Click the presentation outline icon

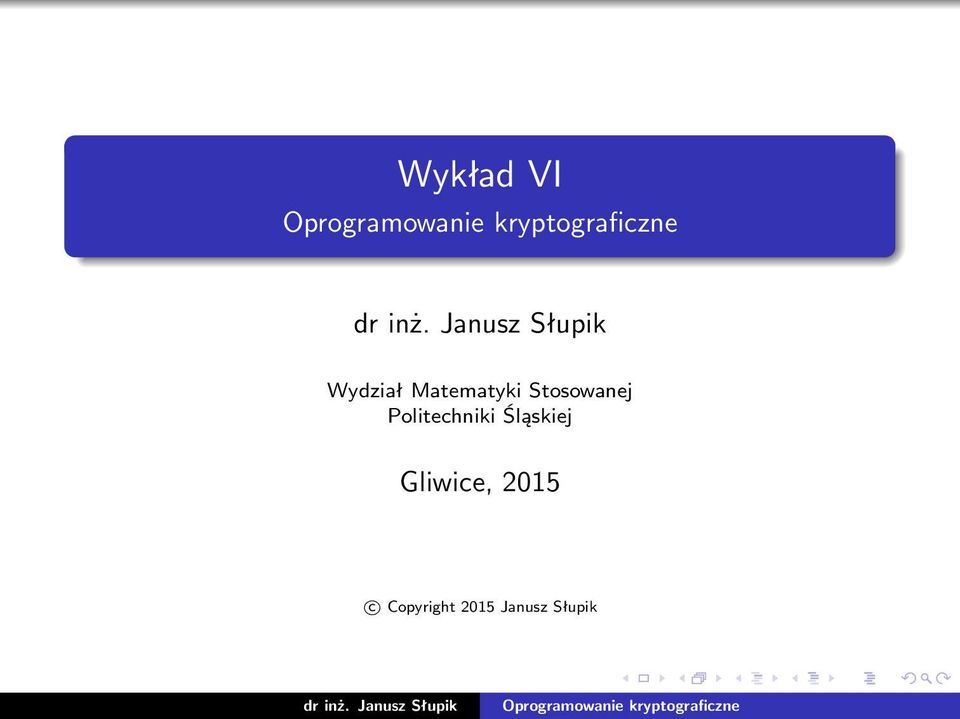click(869, 678)
